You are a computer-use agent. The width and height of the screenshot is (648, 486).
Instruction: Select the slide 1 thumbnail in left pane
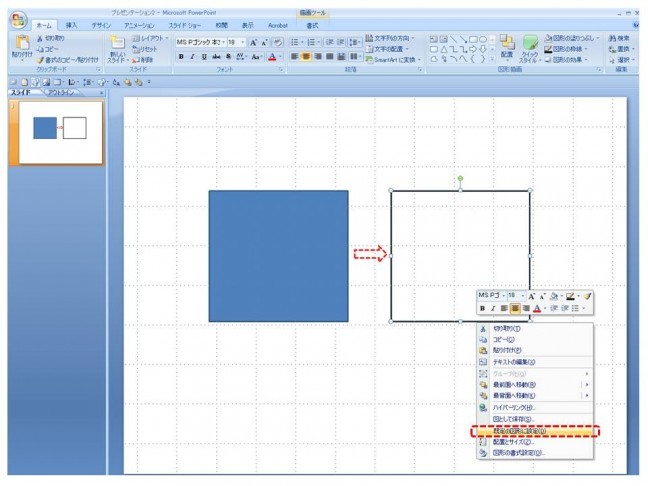(59, 128)
